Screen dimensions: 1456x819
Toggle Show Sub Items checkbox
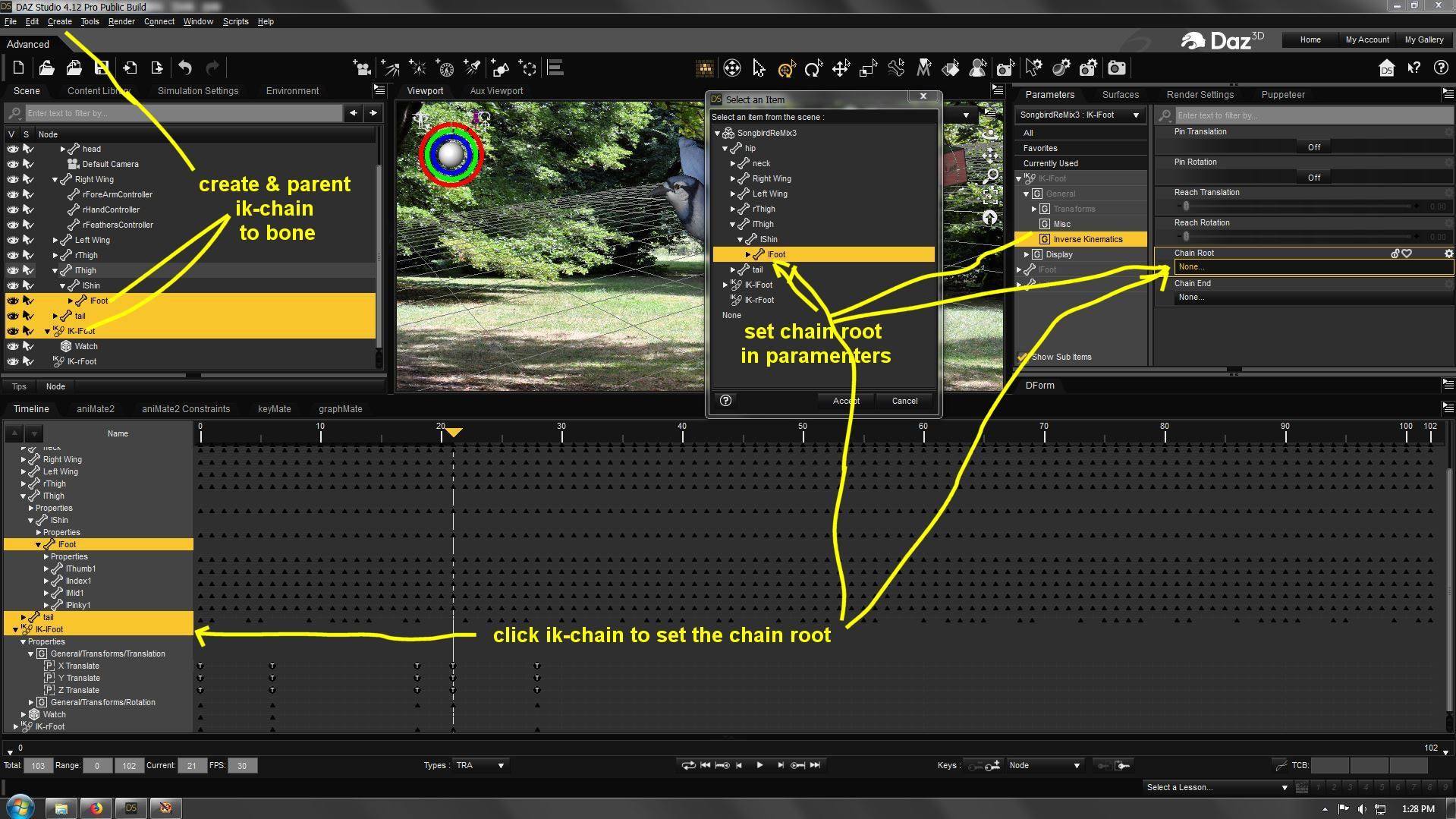coord(1023,357)
